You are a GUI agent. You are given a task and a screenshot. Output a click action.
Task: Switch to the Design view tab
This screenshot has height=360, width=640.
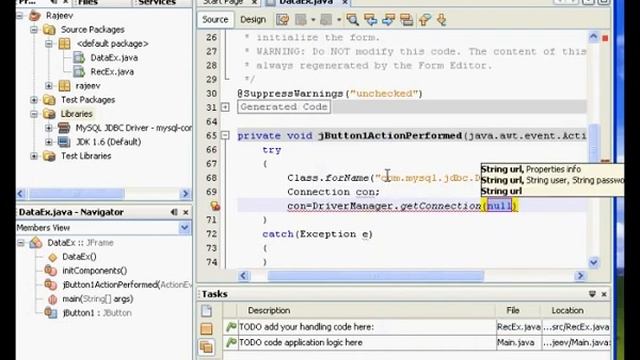[253, 20]
